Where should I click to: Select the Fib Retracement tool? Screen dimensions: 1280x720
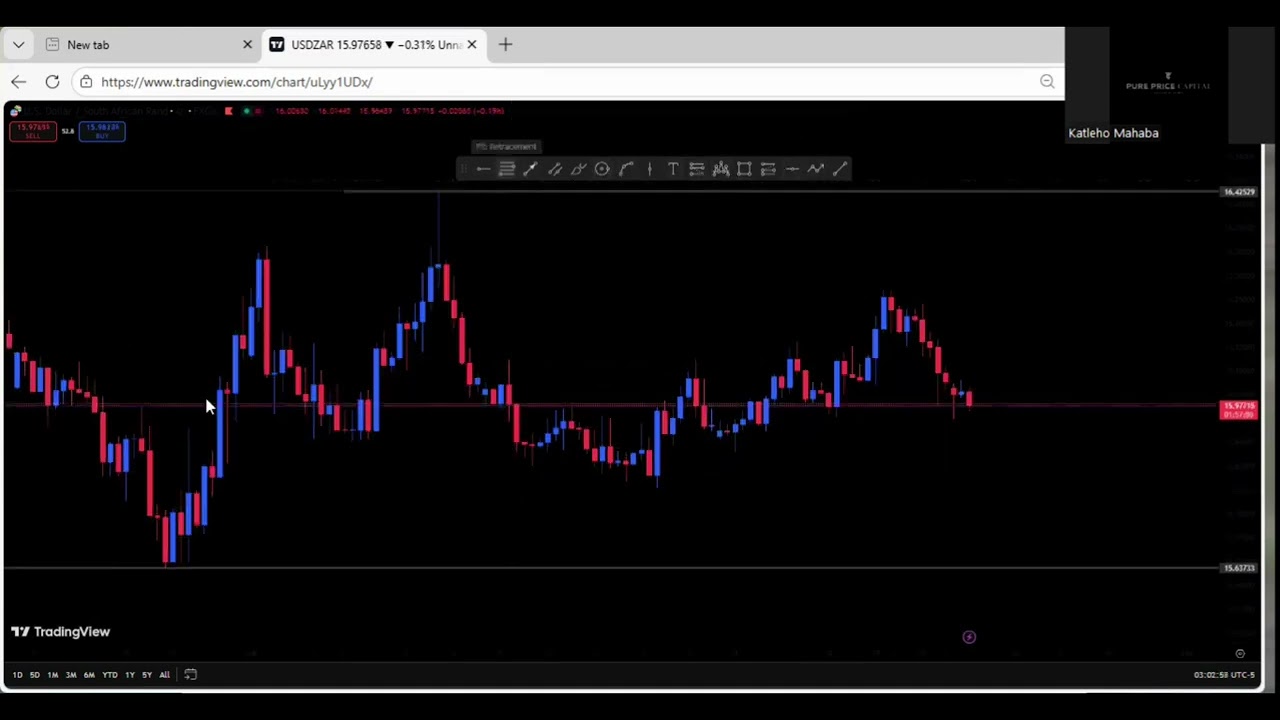tap(507, 169)
